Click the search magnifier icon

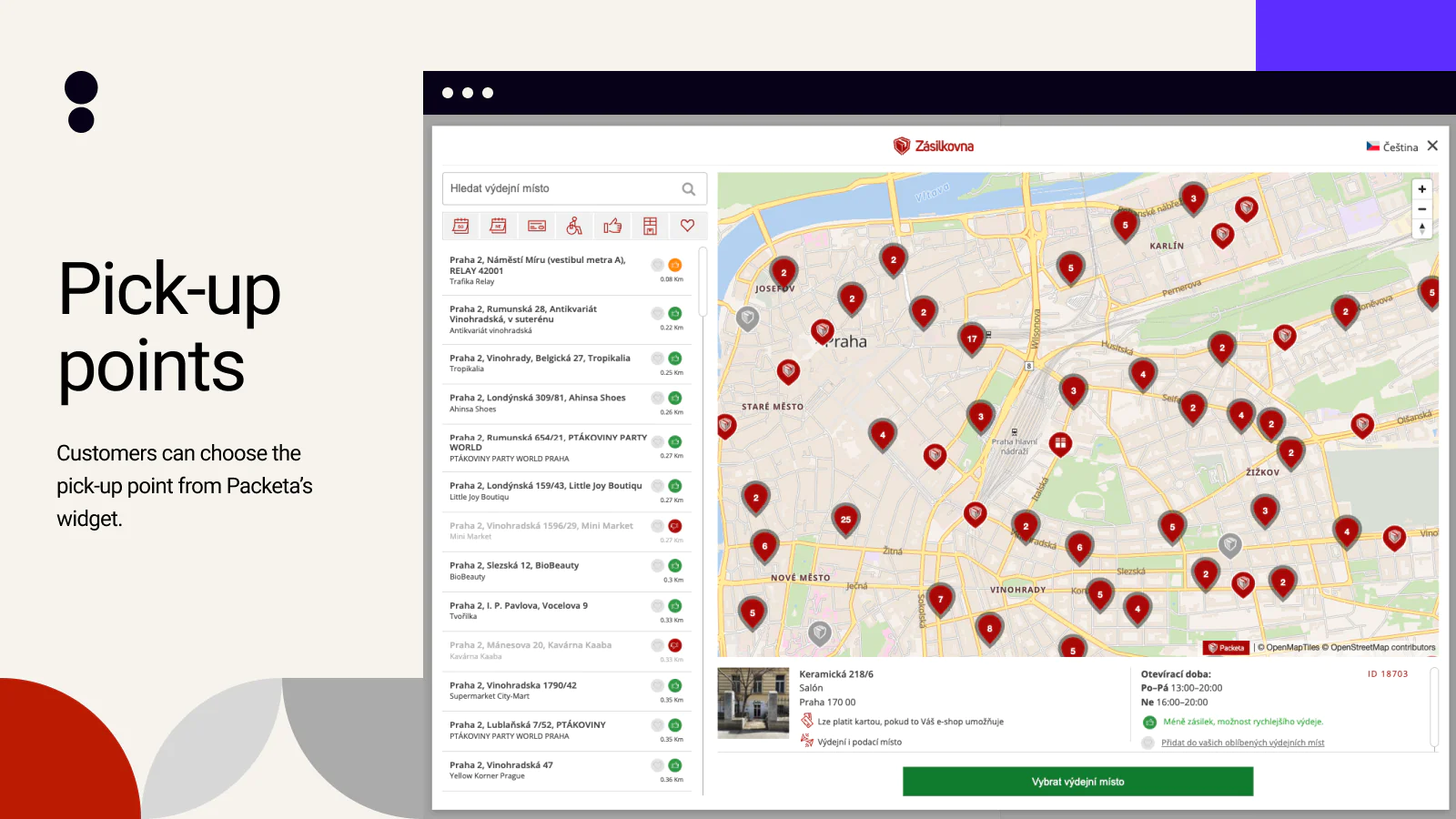(688, 189)
